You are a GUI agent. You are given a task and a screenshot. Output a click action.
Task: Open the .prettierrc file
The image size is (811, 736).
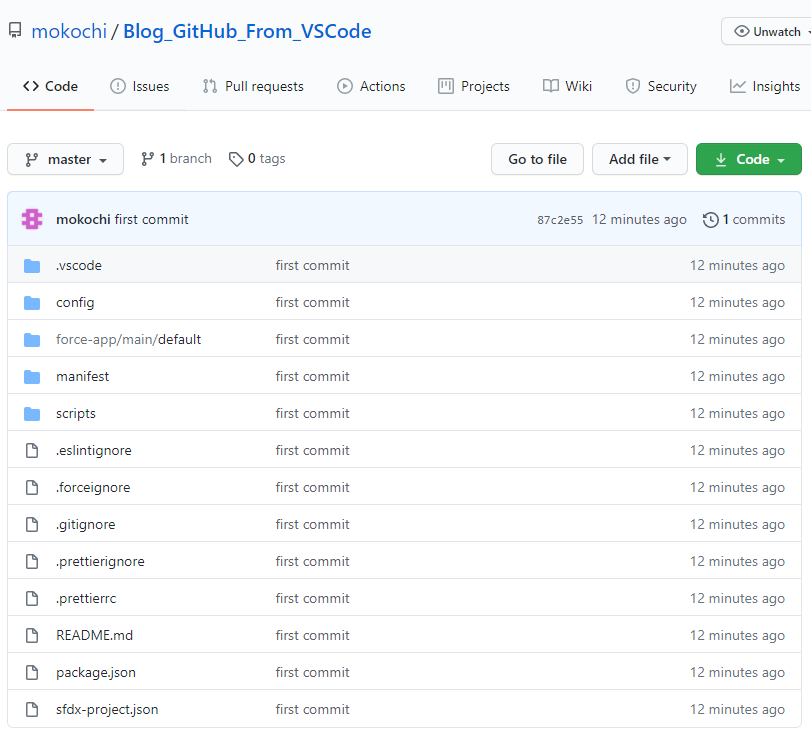click(86, 598)
